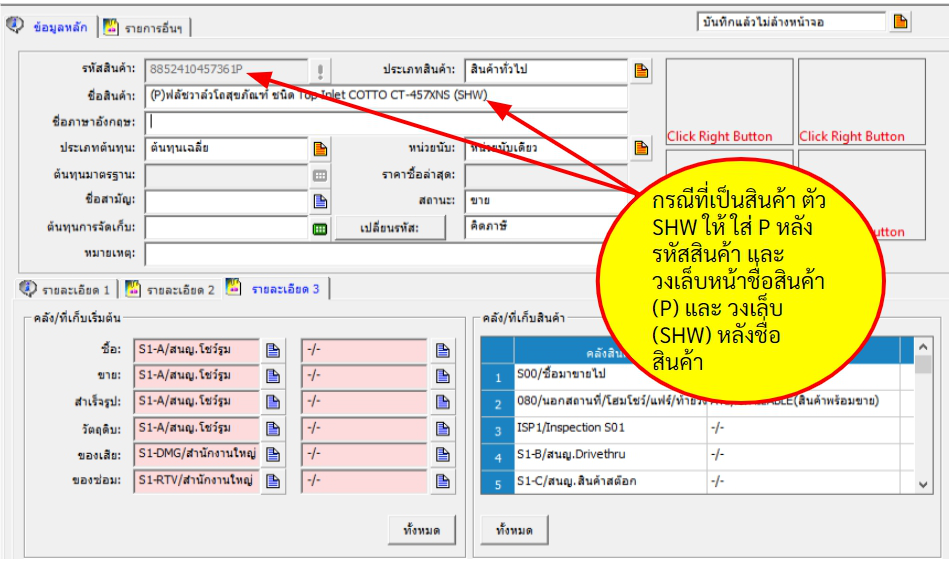Open lookup icon for หน่วยนับ
This screenshot has height=562, width=949.
pos(641,148)
